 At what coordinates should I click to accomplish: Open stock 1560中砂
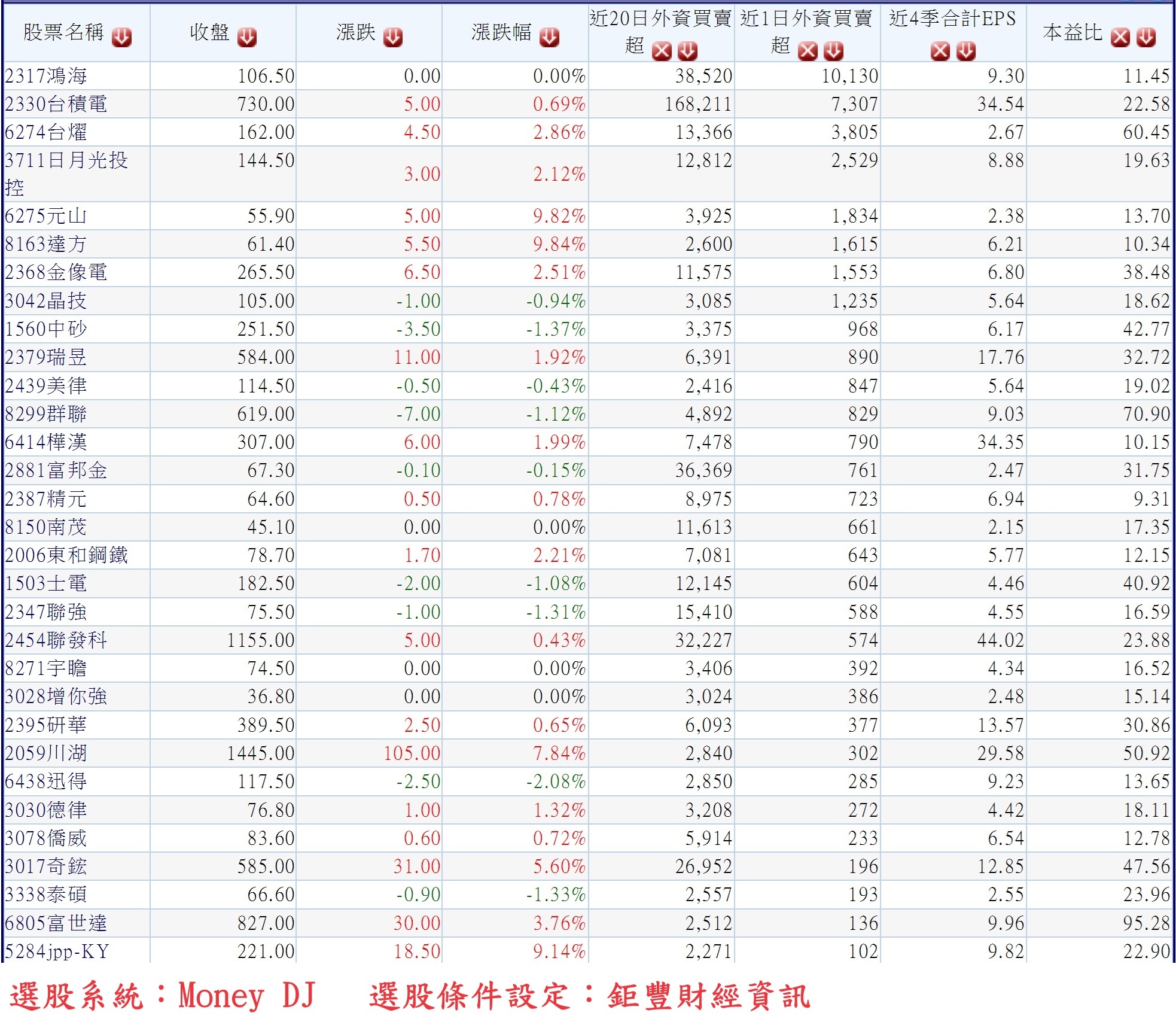[x=46, y=329]
